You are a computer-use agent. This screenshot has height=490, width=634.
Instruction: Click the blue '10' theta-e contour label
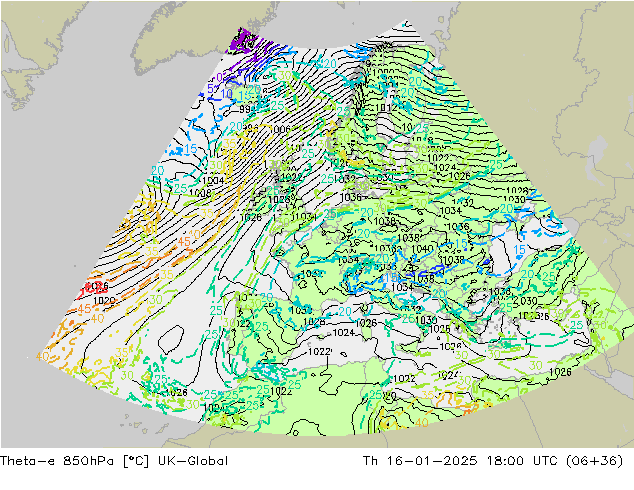pyautogui.click(x=227, y=94)
